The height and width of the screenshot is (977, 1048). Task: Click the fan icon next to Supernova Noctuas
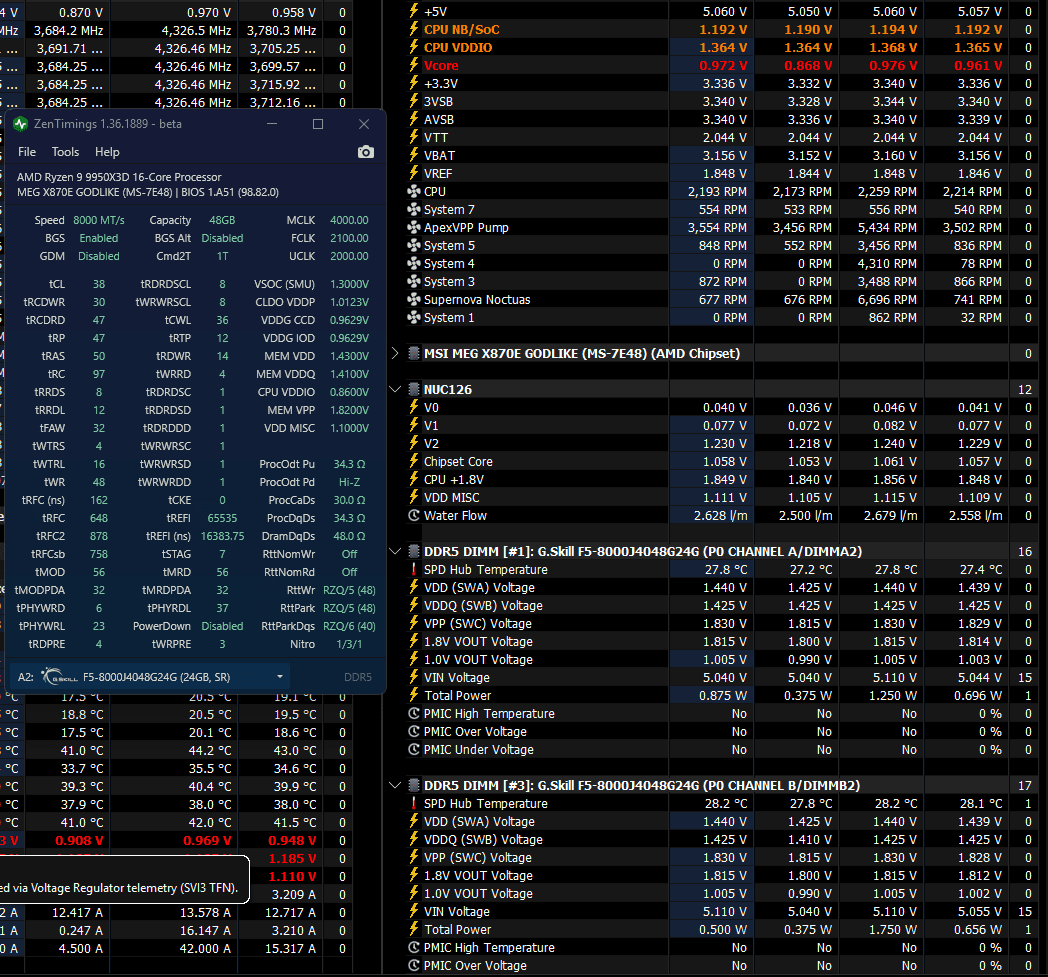tap(414, 299)
